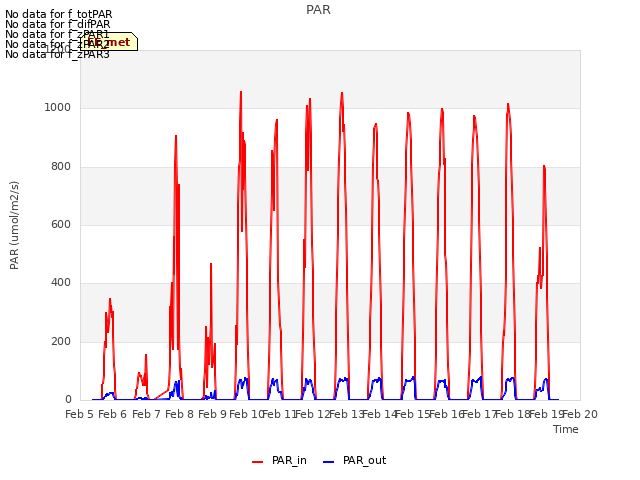Click the Feb 9 x-axis tick label
Screen dimensions: 640x480
212,415
